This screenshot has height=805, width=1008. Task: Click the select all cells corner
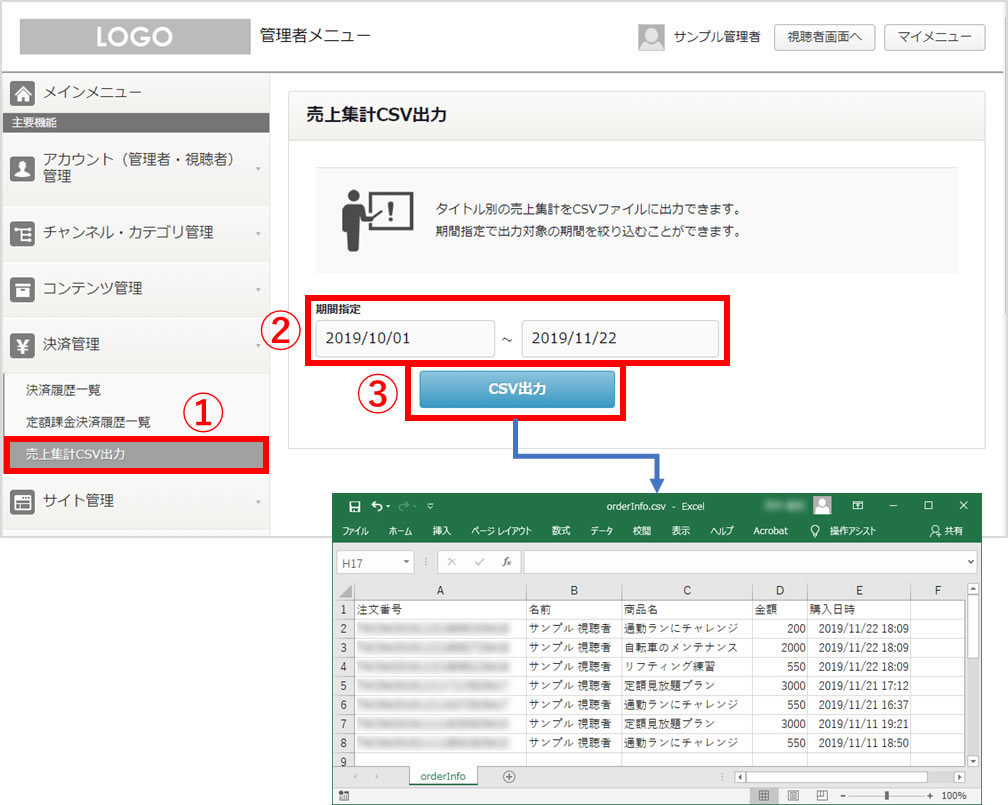pyautogui.click(x=345, y=591)
